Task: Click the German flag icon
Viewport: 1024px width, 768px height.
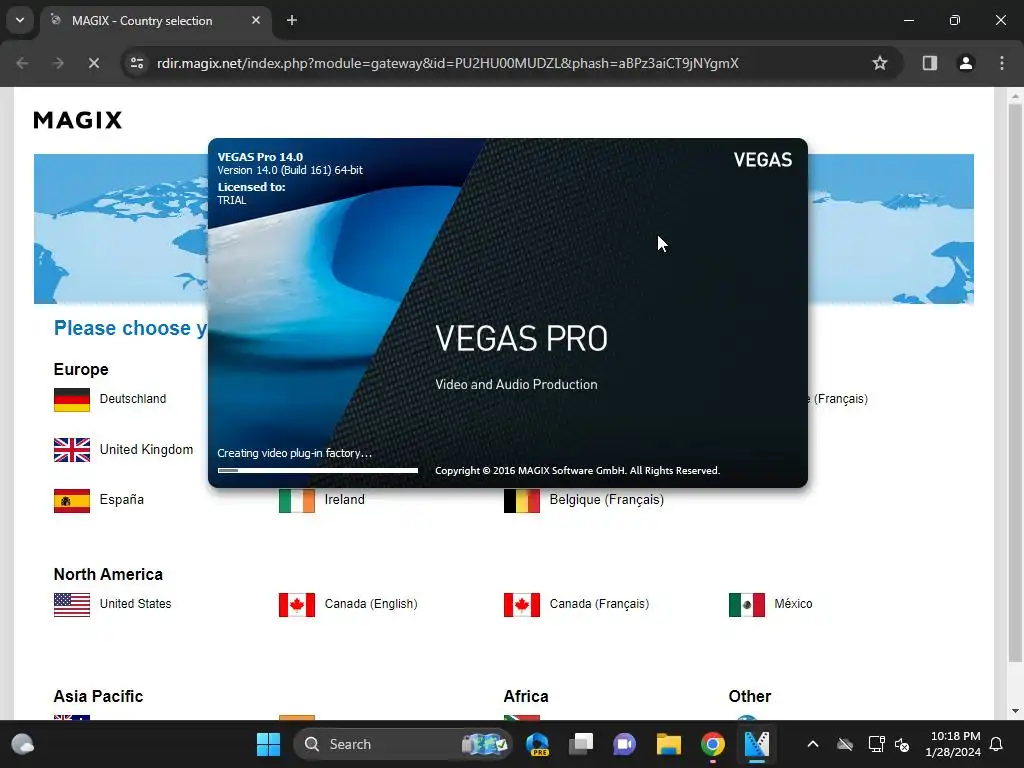Action: pos(72,400)
